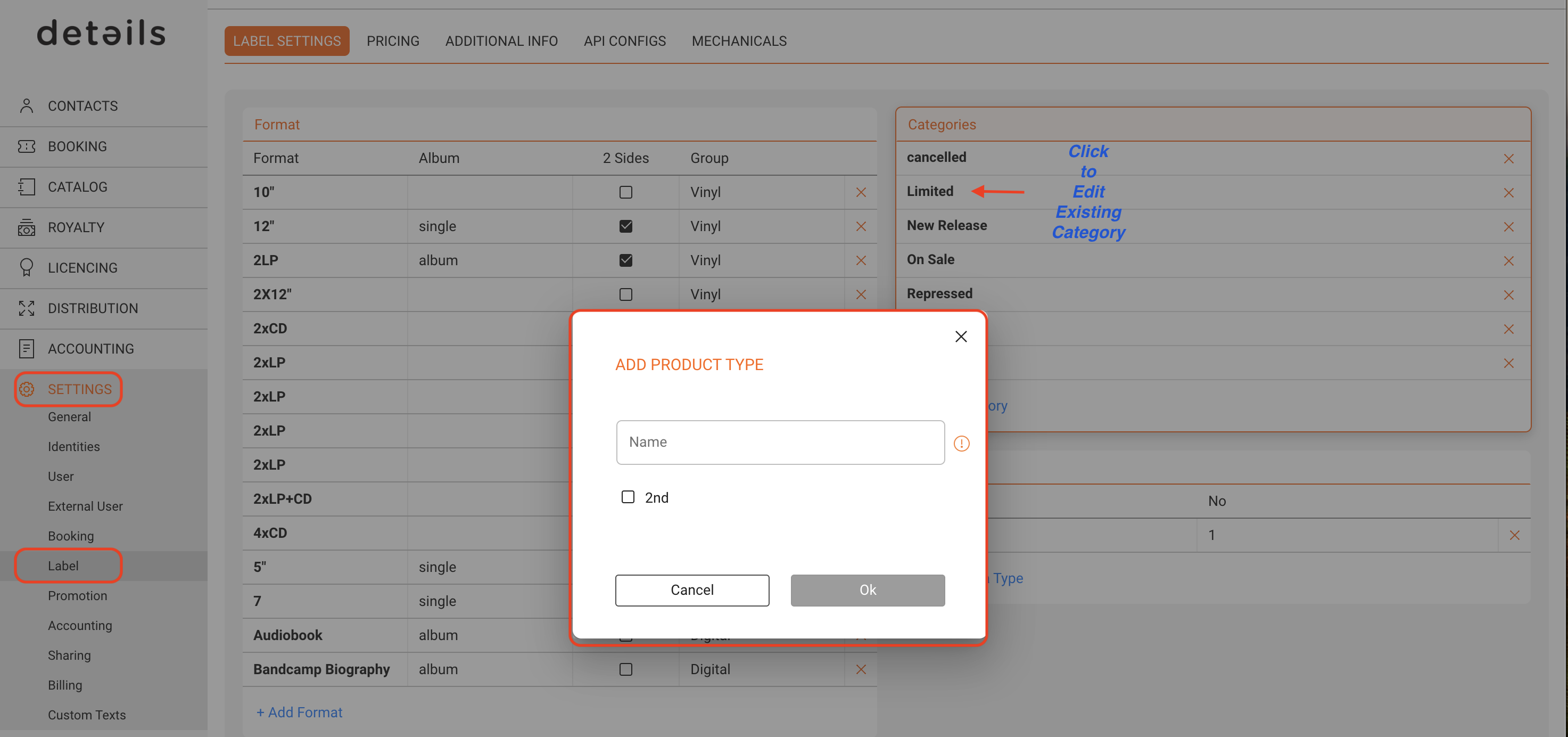Switch to the API Configs tab
Viewport: 1568px width, 737px height.
624,41
